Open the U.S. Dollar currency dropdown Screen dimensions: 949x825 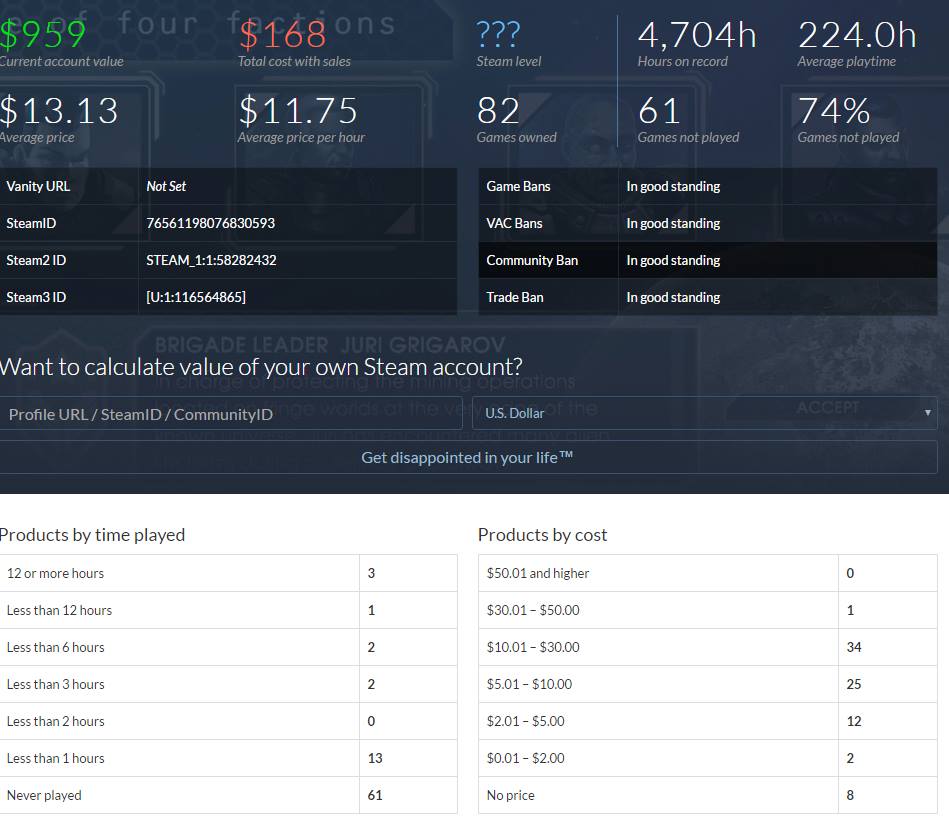tap(704, 413)
